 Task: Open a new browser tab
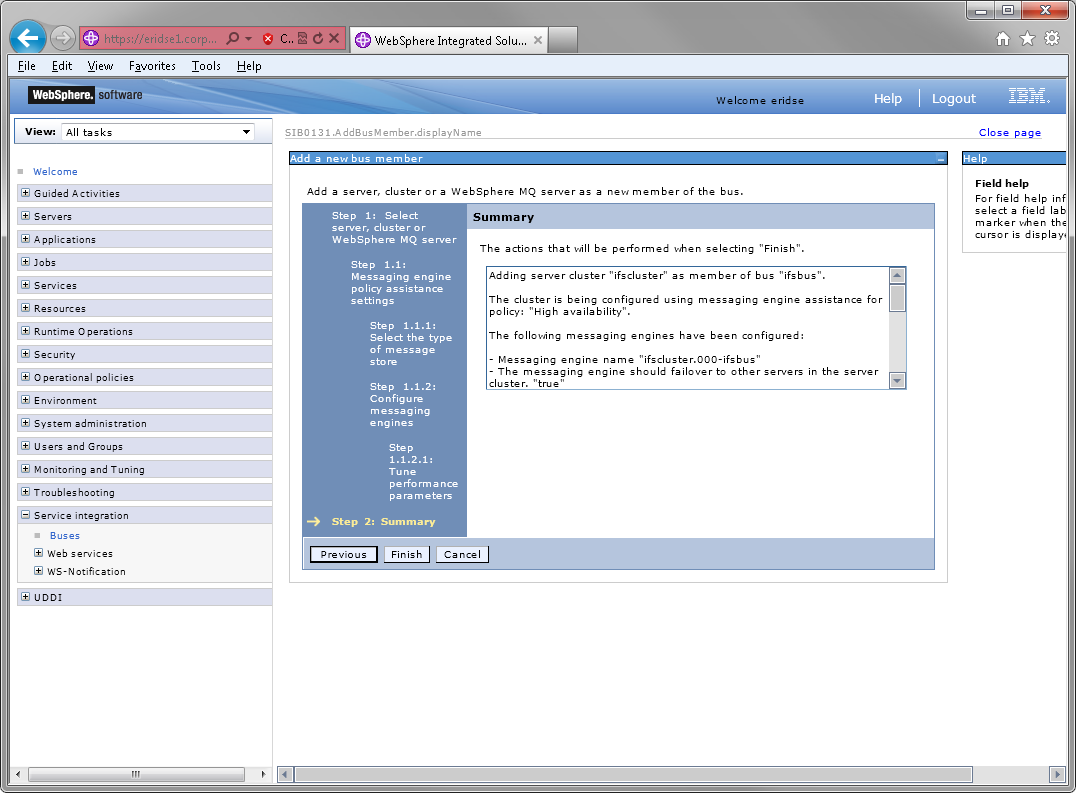pyautogui.click(x=563, y=40)
